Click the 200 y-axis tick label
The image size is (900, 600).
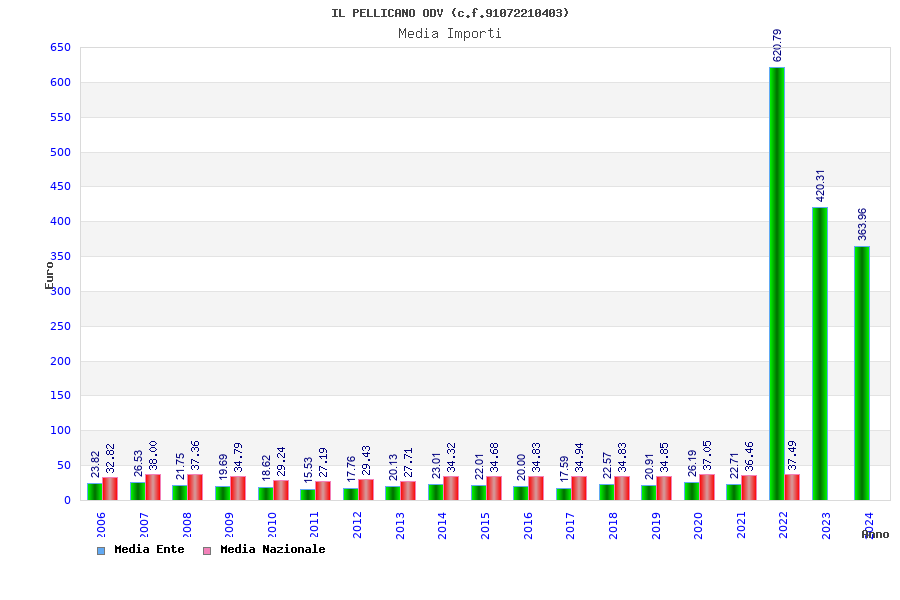[60, 361]
